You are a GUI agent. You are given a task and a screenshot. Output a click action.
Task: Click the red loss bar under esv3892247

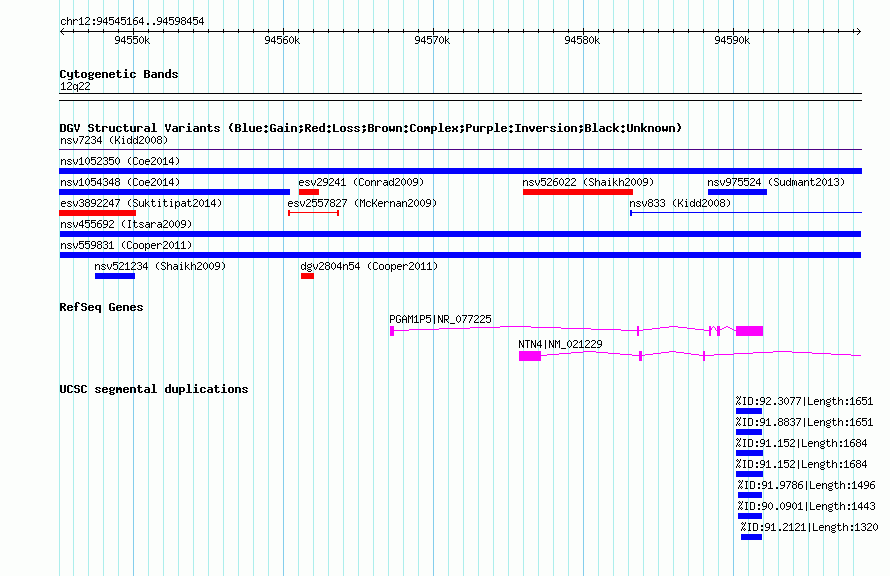(x=98, y=213)
